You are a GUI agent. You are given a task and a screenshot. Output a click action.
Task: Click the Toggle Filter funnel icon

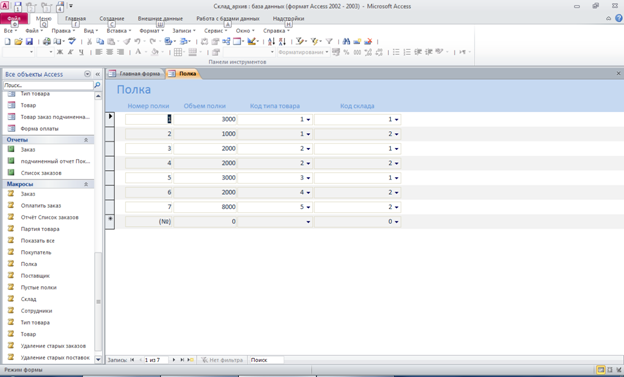coord(329,41)
